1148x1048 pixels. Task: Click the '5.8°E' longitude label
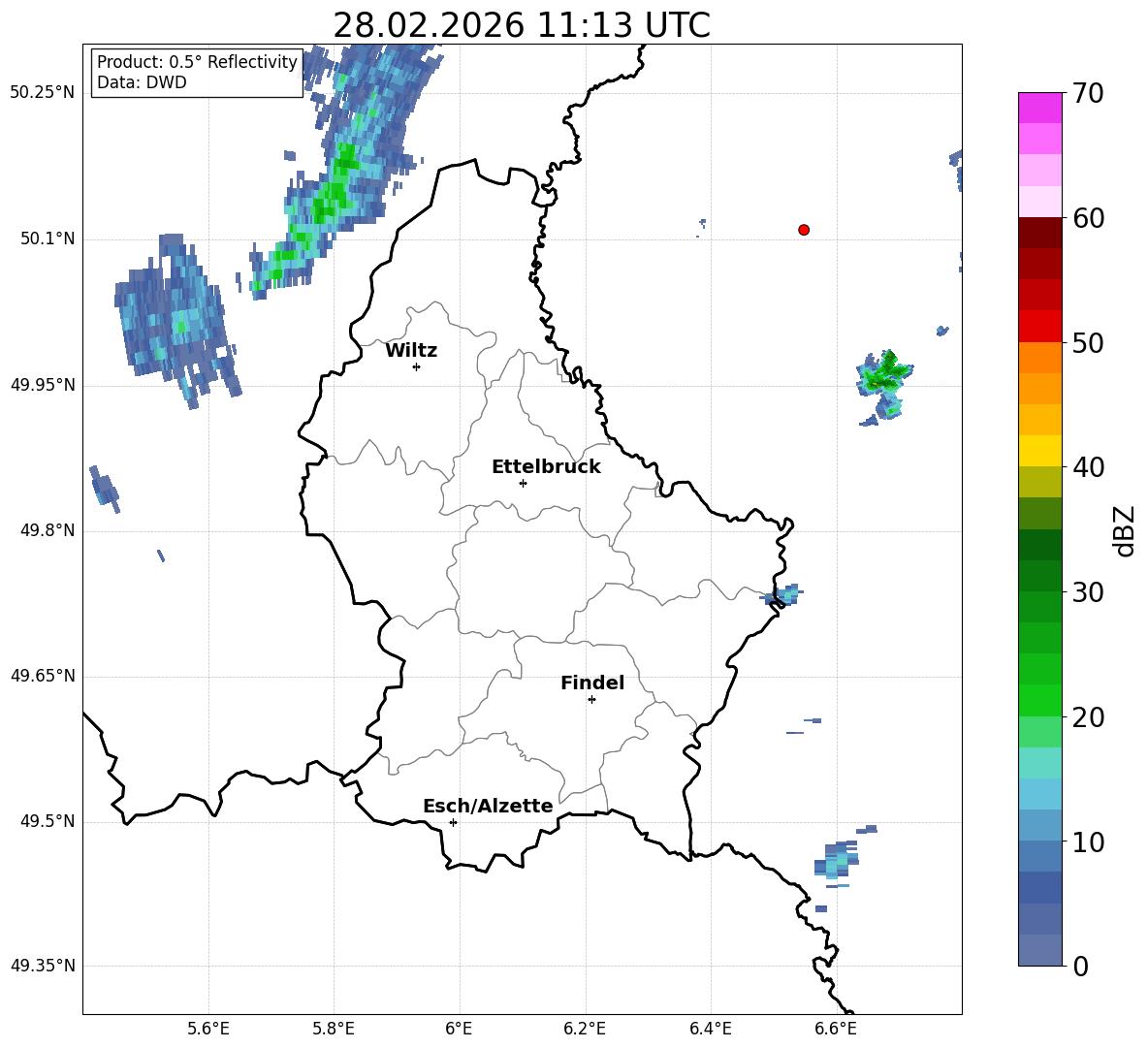[334, 1029]
